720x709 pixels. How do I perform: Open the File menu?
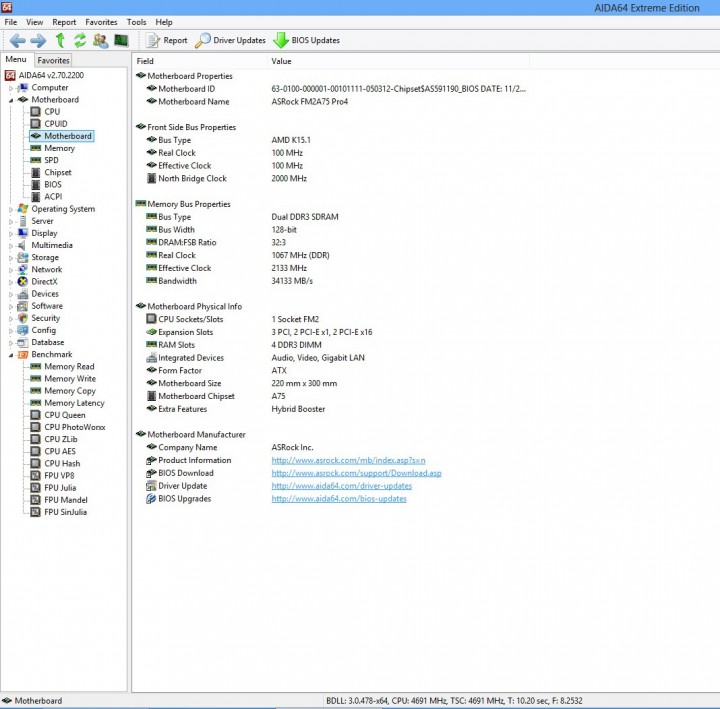pyautogui.click(x=11, y=22)
